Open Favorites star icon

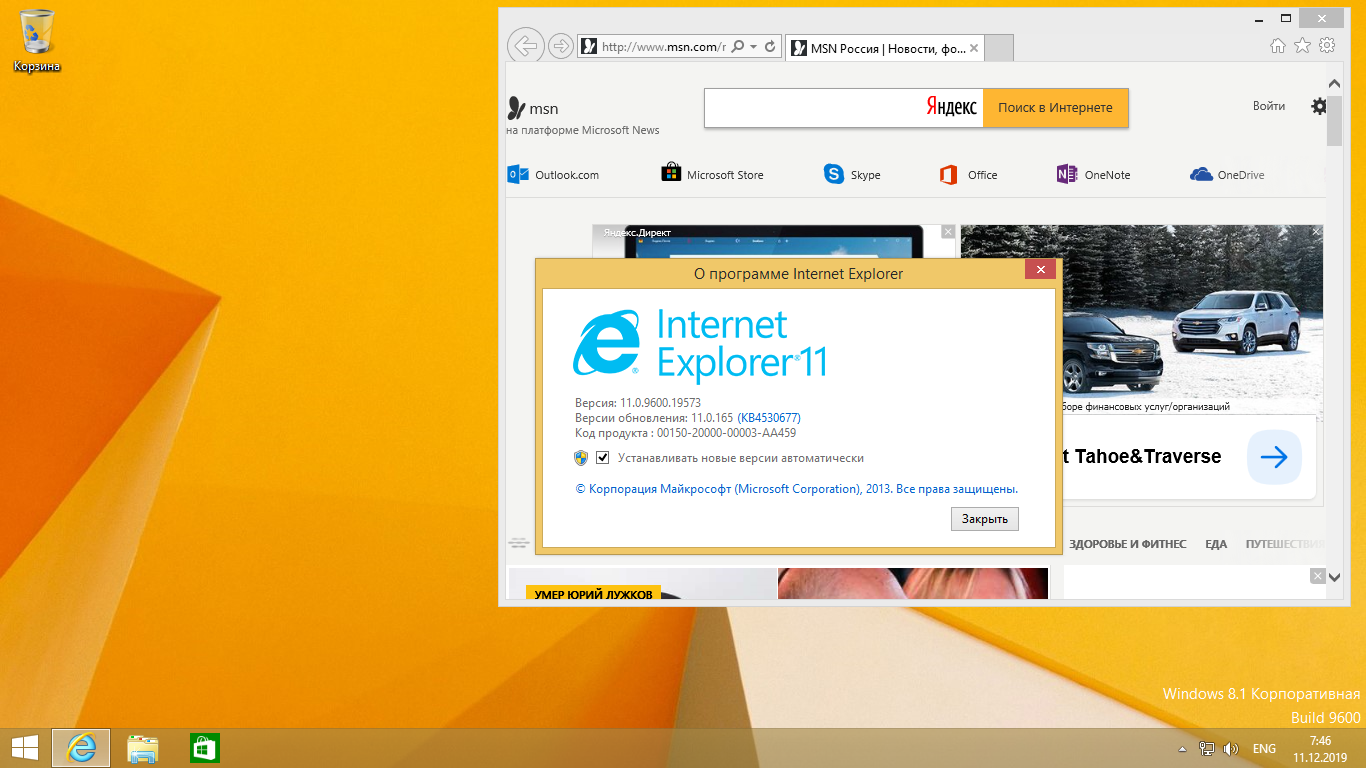click(x=1302, y=45)
